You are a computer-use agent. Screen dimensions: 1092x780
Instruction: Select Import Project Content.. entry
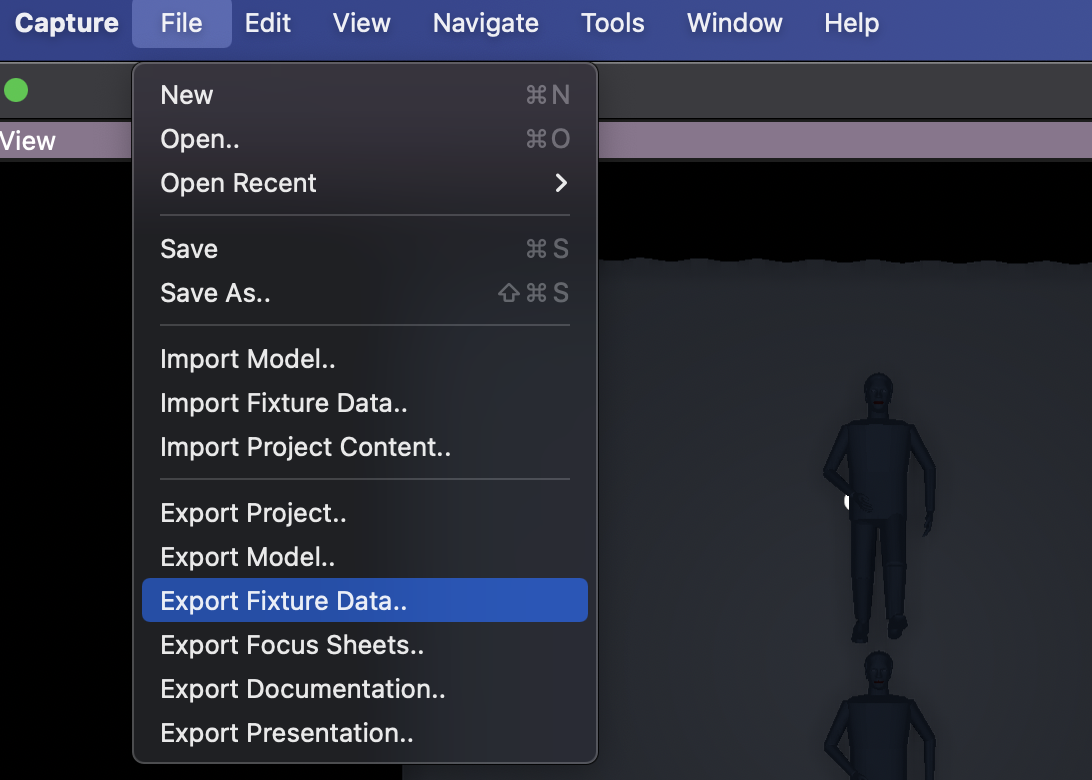(x=365, y=446)
